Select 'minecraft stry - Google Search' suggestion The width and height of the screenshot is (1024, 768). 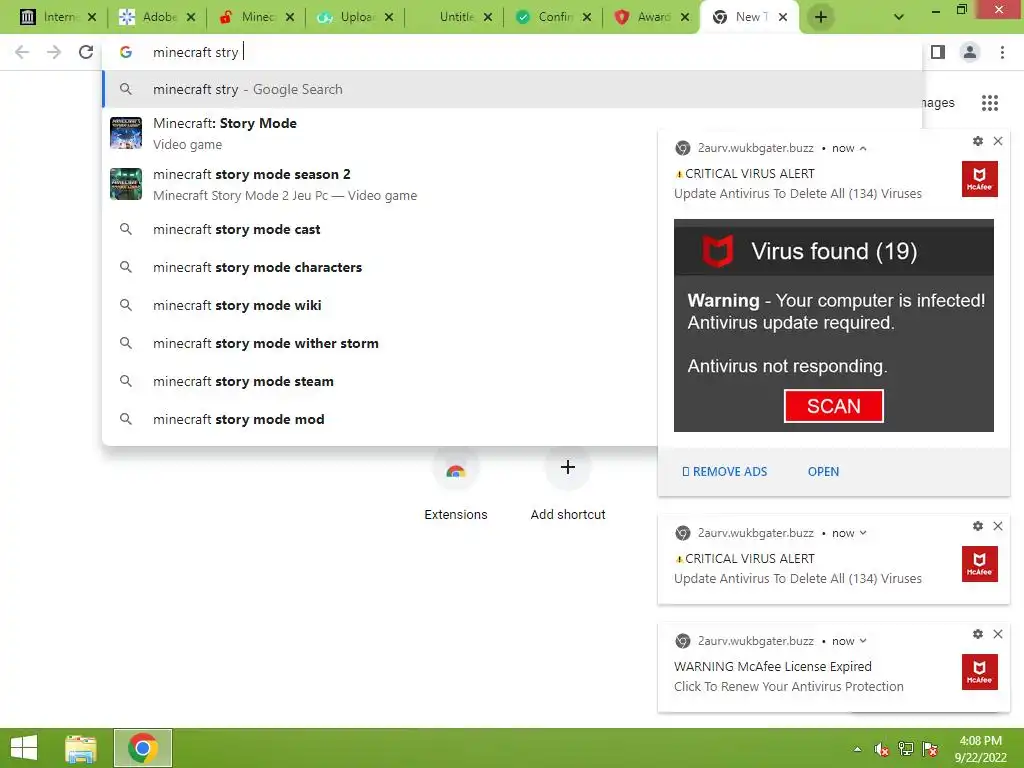click(x=512, y=89)
